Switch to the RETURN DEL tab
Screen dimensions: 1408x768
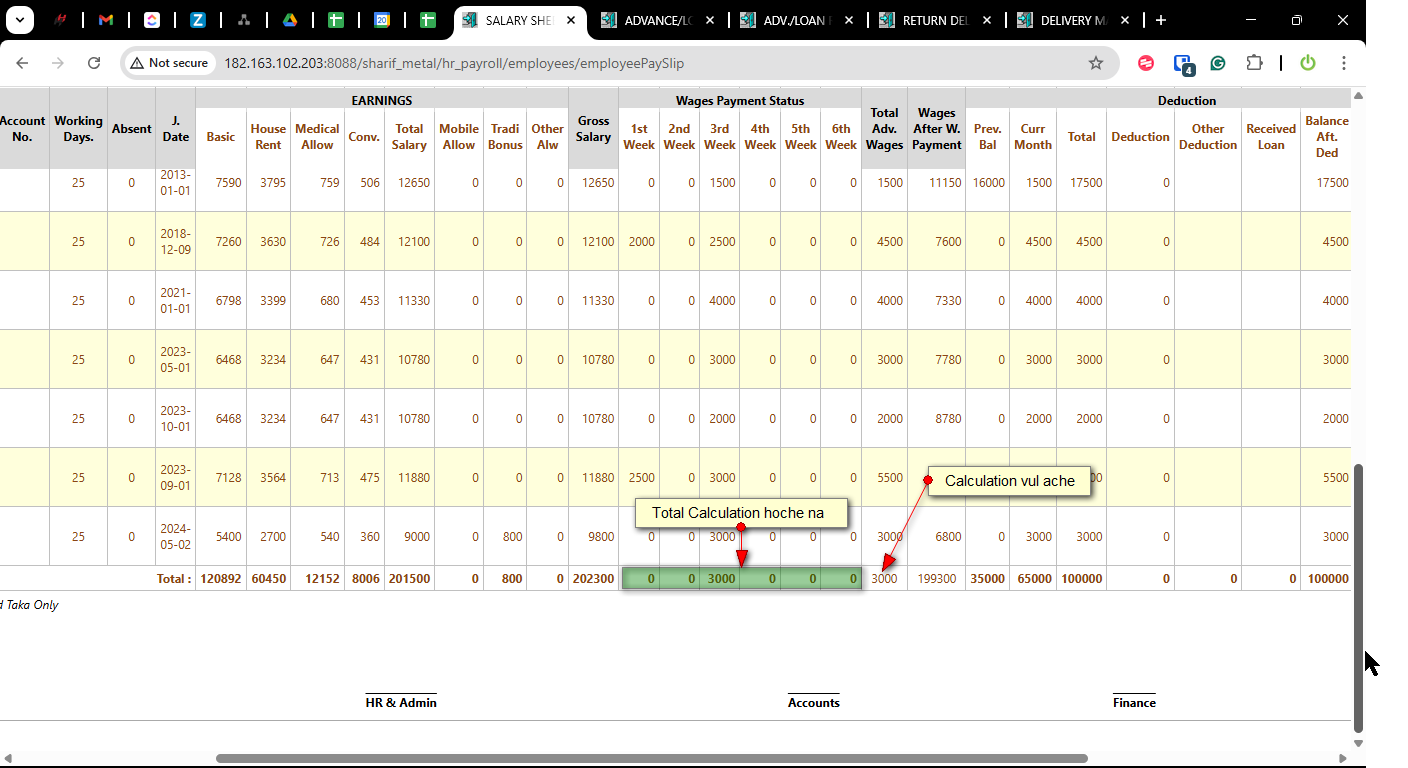[x=936, y=20]
